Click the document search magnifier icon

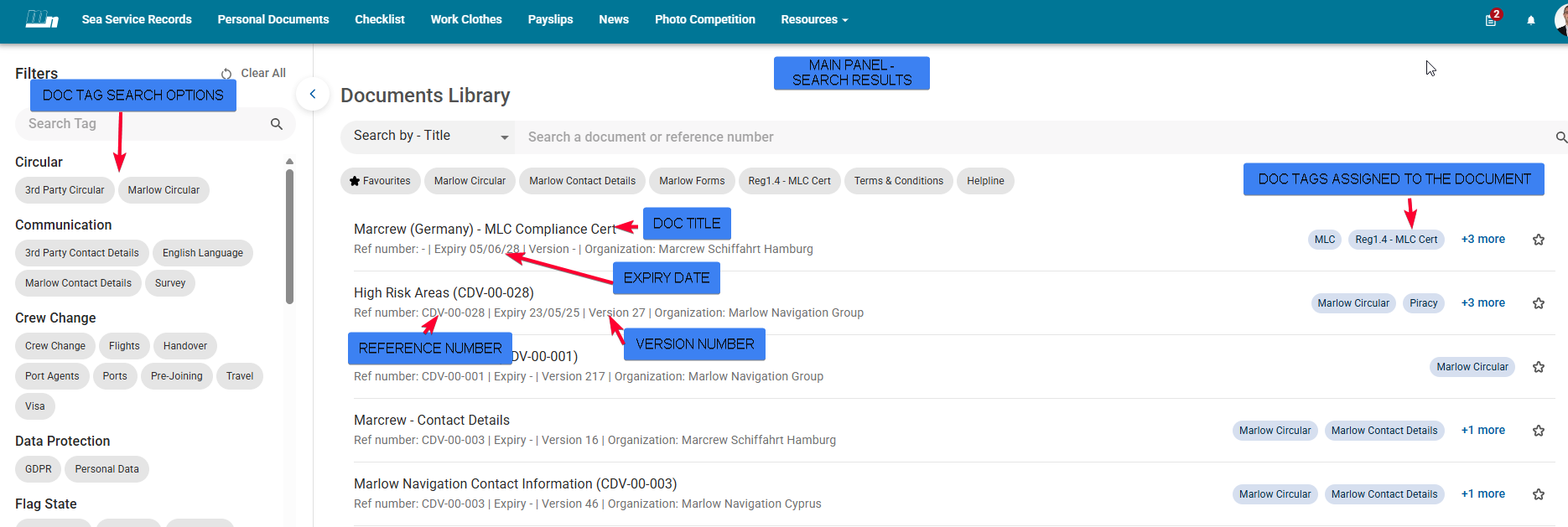(x=1560, y=137)
